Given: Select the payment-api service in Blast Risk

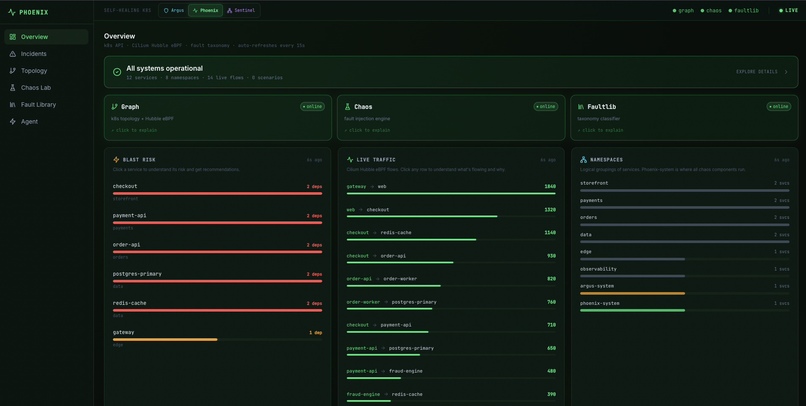Looking at the screenshot, I should pos(217,222).
